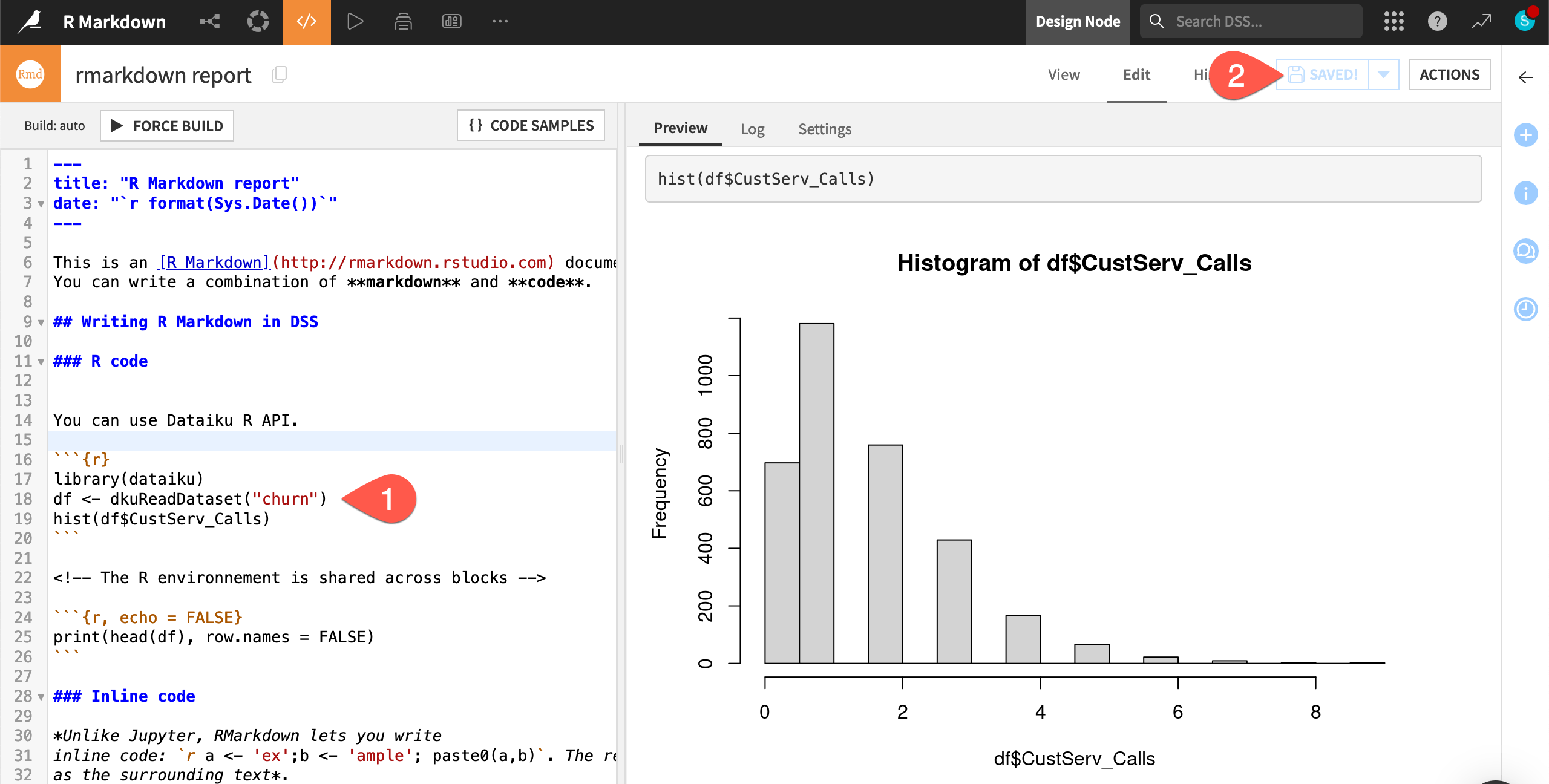Open the dropdown next to SAVED
1549x784 pixels.
1383,74
